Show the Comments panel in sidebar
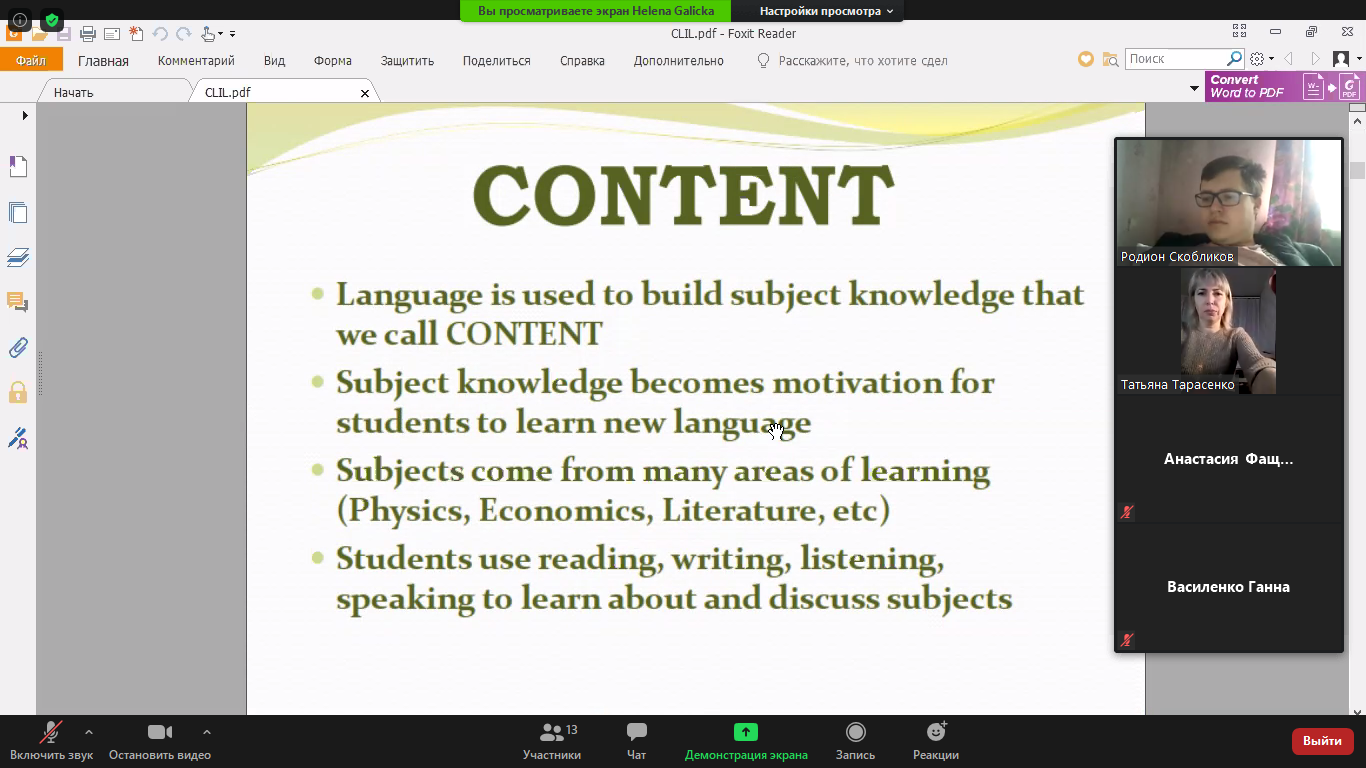The height and width of the screenshot is (768, 1366). [x=18, y=302]
